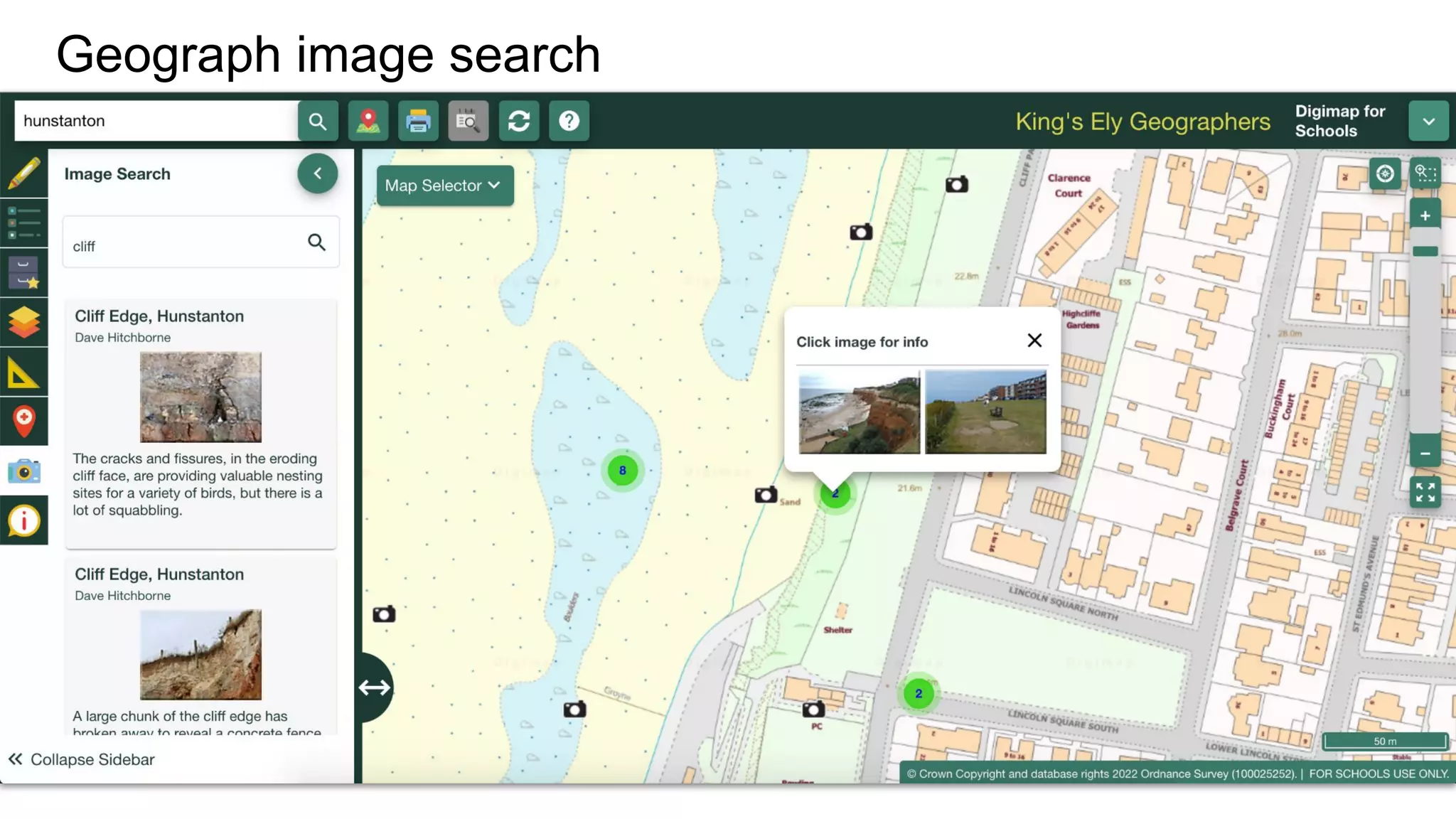The height and width of the screenshot is (819, 1456).
Task: Click the 'Image Search' panel heading
Action: pos(117,174)
